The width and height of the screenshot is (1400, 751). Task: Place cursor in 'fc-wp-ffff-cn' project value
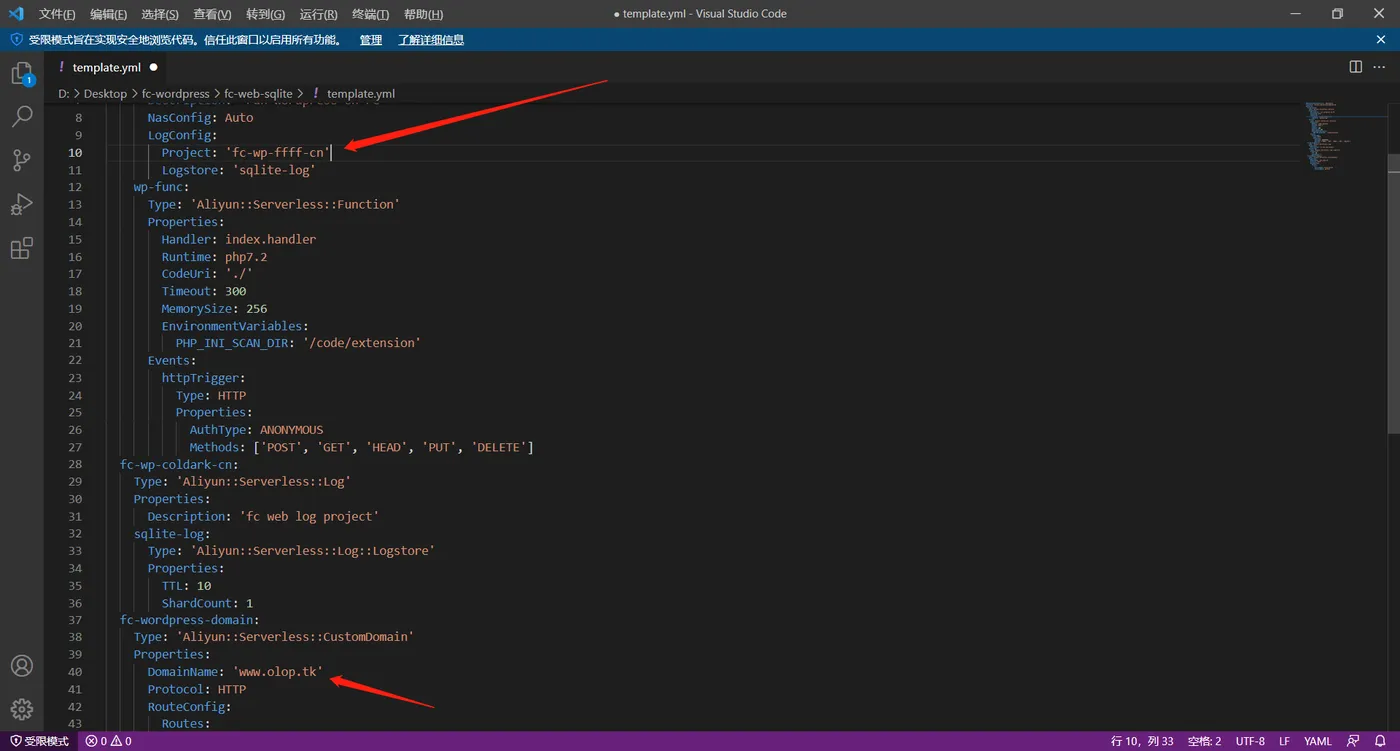278,152
